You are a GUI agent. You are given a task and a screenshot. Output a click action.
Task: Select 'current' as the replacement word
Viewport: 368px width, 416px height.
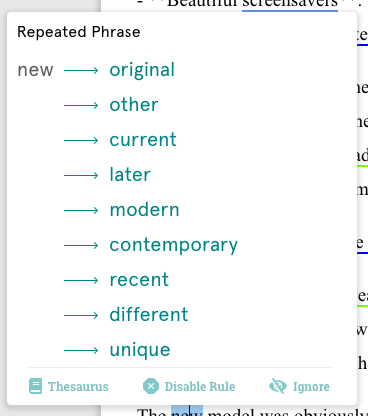(x=143, y=140)
